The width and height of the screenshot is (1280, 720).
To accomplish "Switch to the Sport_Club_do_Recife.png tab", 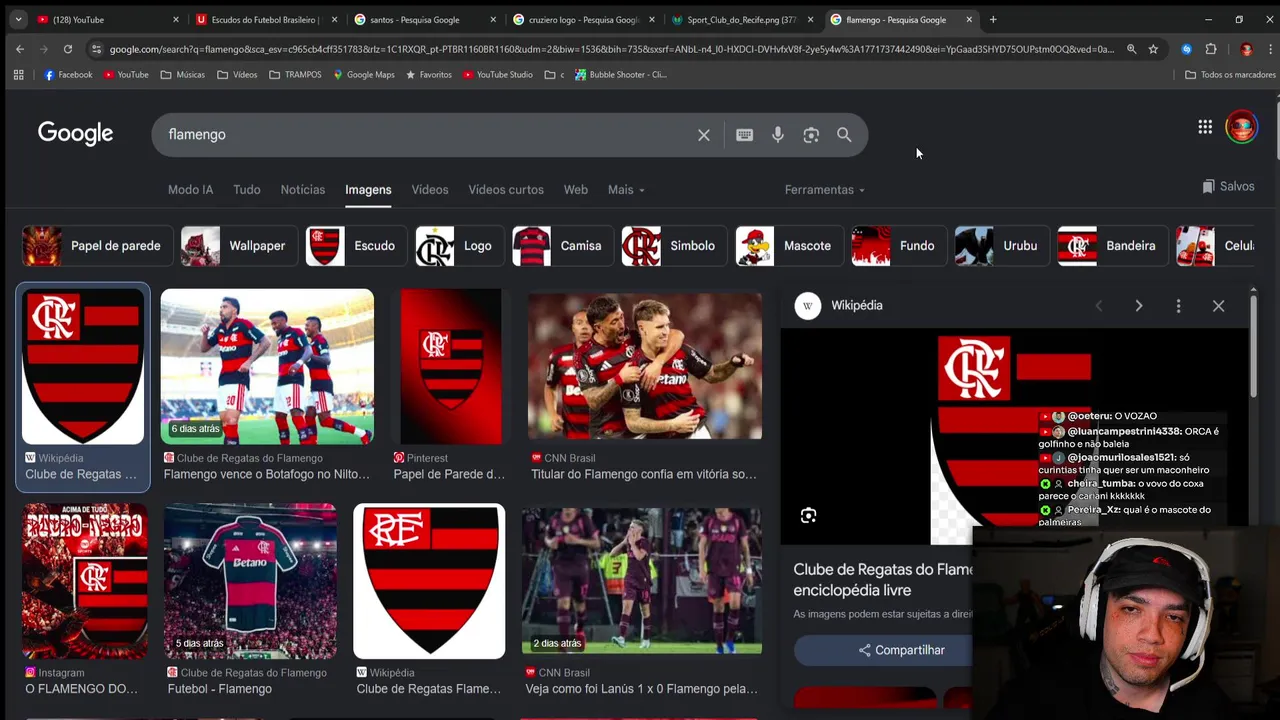I will click(x=744, y=19).
